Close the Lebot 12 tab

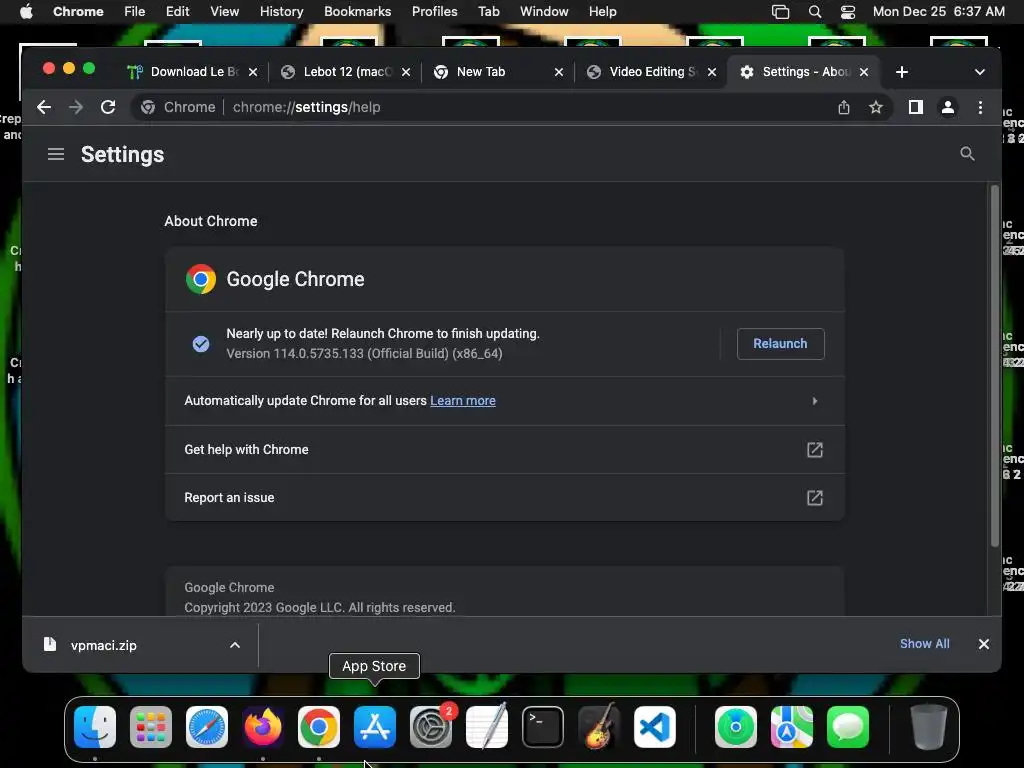406,72
